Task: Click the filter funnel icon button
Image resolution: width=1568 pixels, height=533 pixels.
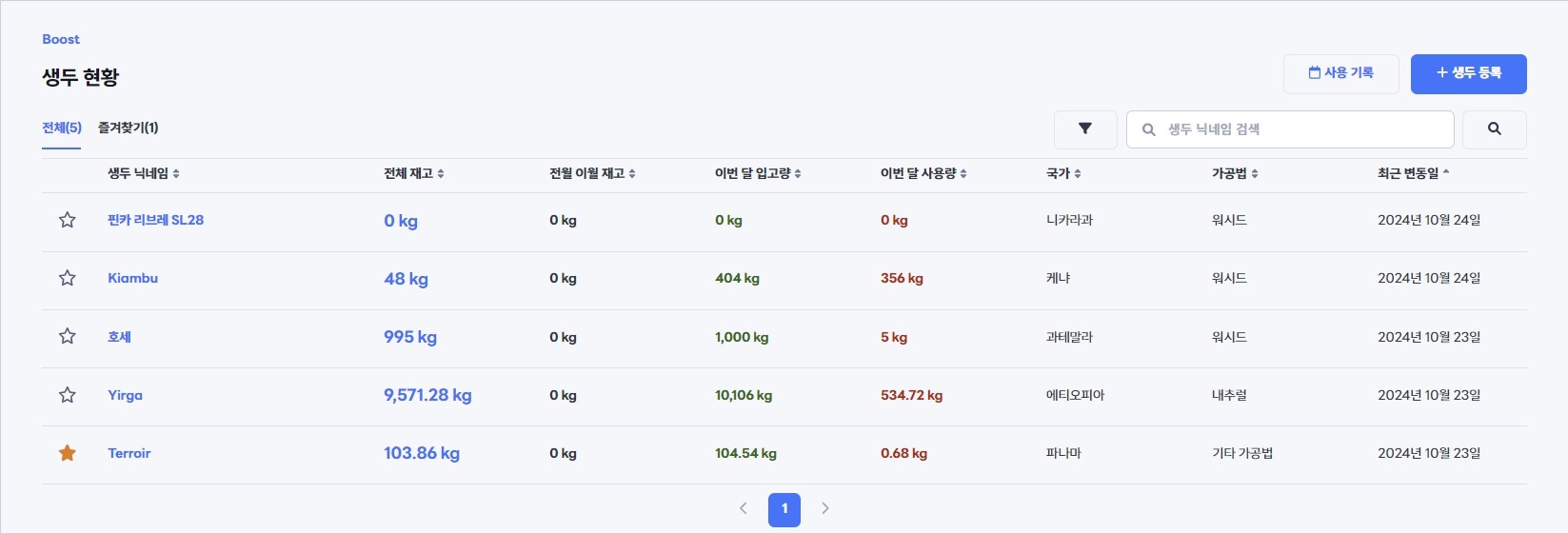Action: click(1084, 129)
